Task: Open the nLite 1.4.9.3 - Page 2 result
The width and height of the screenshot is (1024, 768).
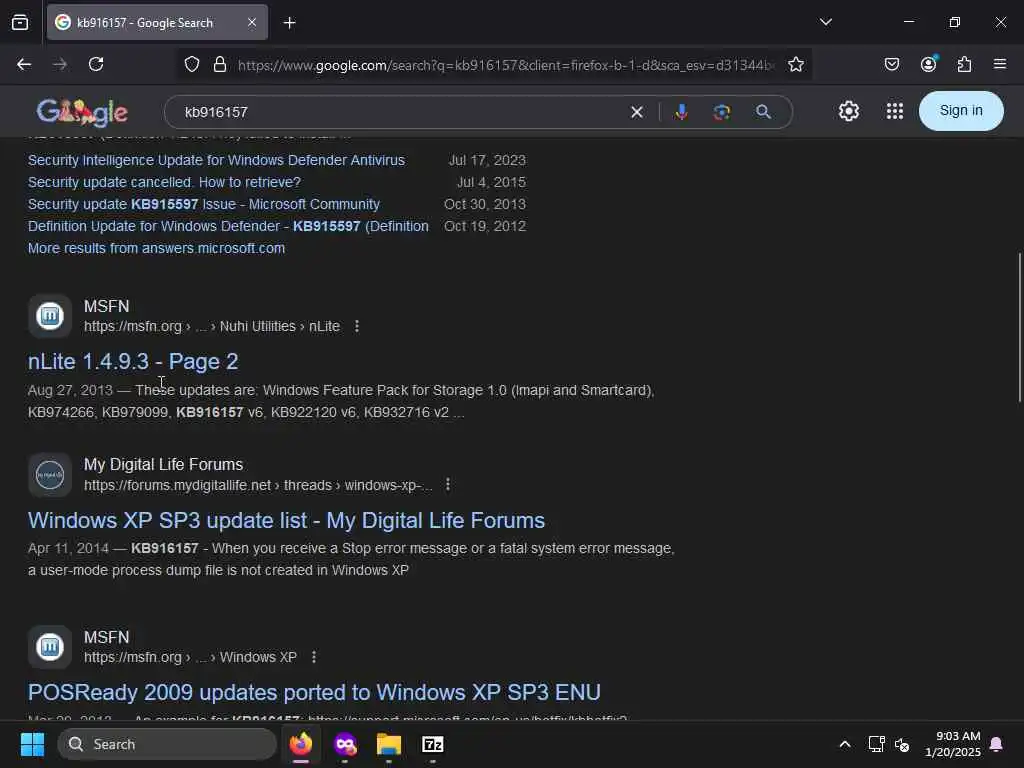Action: click(133, 361)
